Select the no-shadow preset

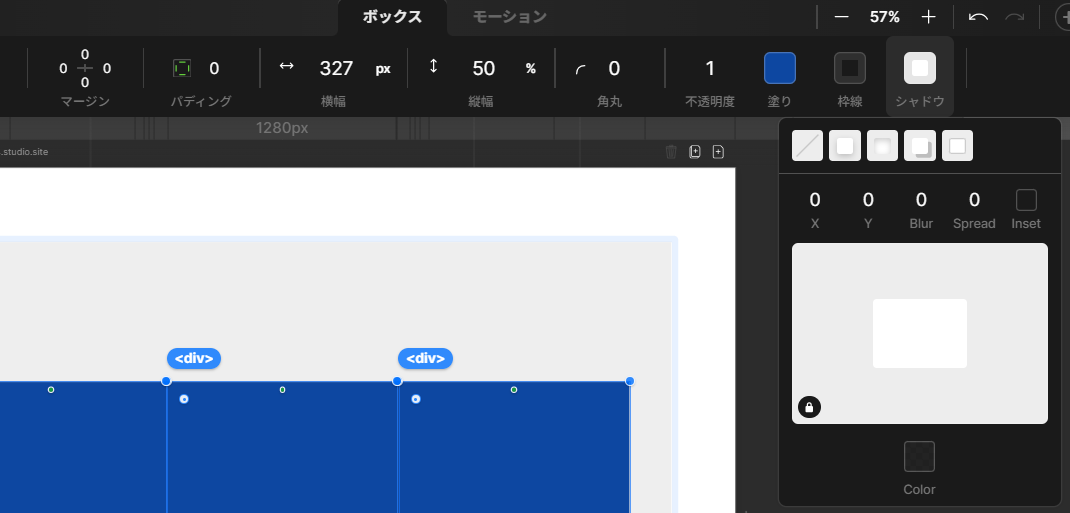pyautogui.click(x=807, y=146)
